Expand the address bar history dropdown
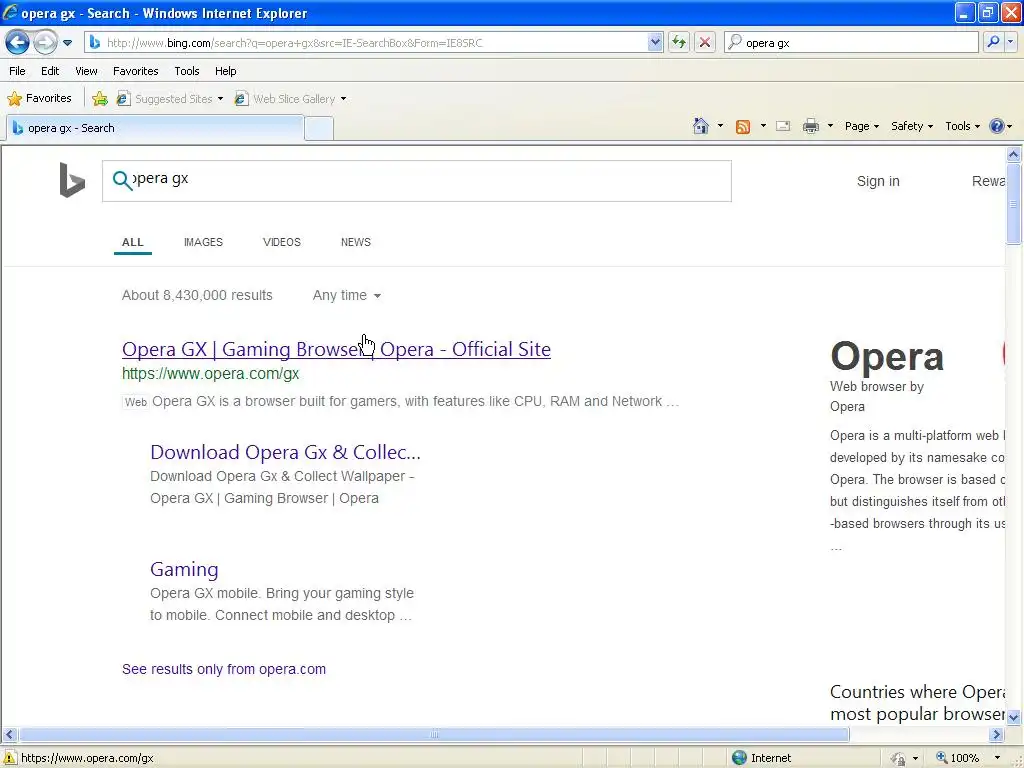This screenshot has height=768, width=1024. pos(655,43)
